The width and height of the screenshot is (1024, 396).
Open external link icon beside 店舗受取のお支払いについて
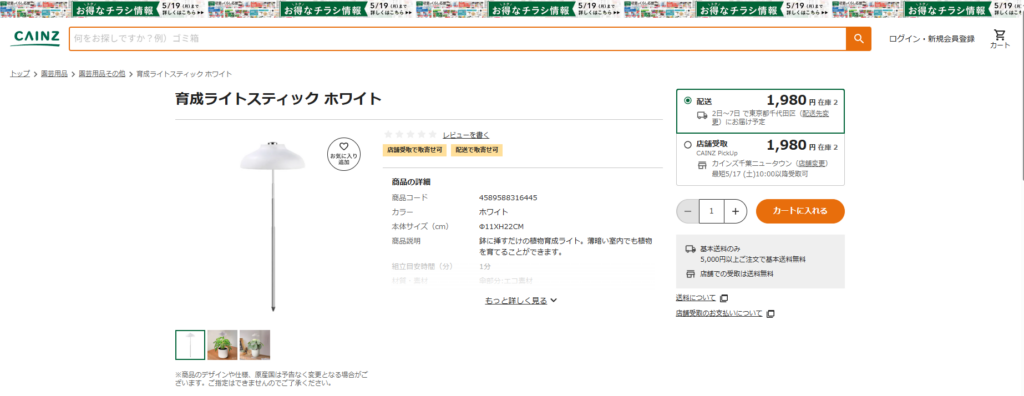[x=770, y=314]
